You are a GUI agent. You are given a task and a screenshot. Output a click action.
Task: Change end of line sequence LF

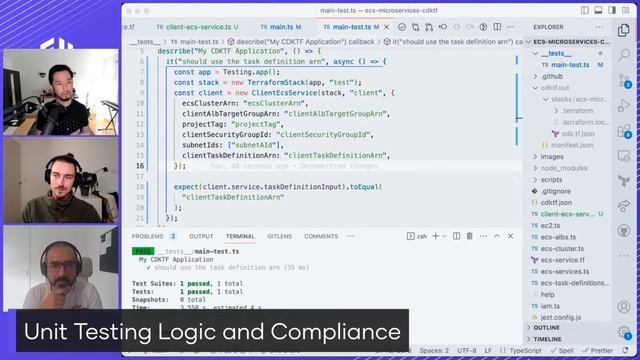pyautogui.click(x=488, y=351)
